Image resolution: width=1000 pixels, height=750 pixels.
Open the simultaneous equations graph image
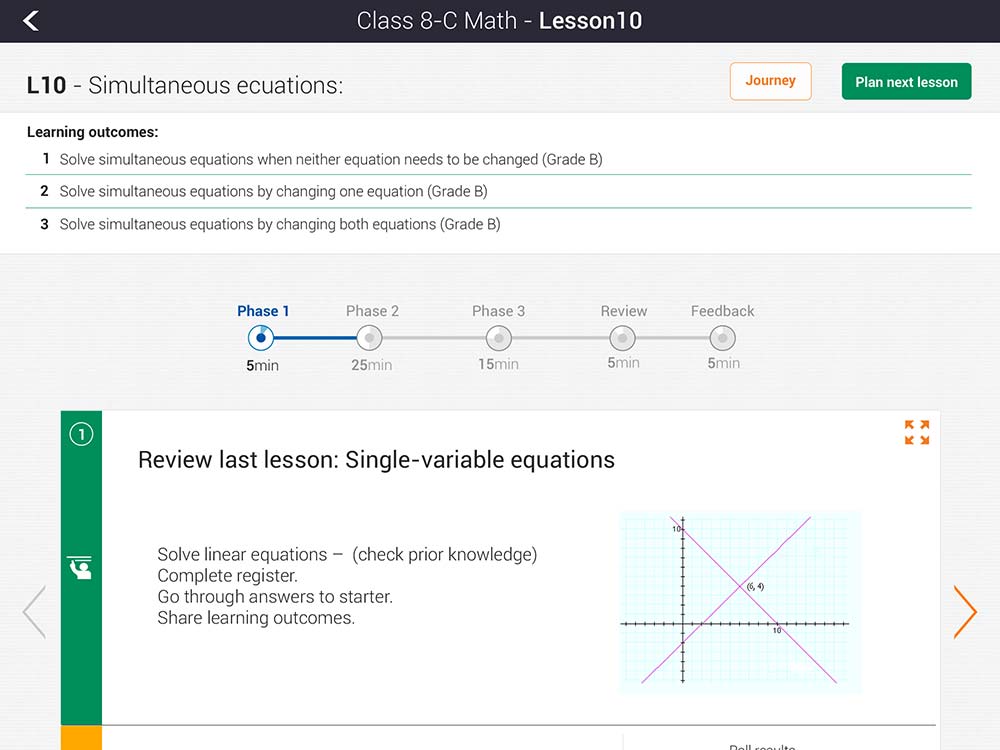740,603
